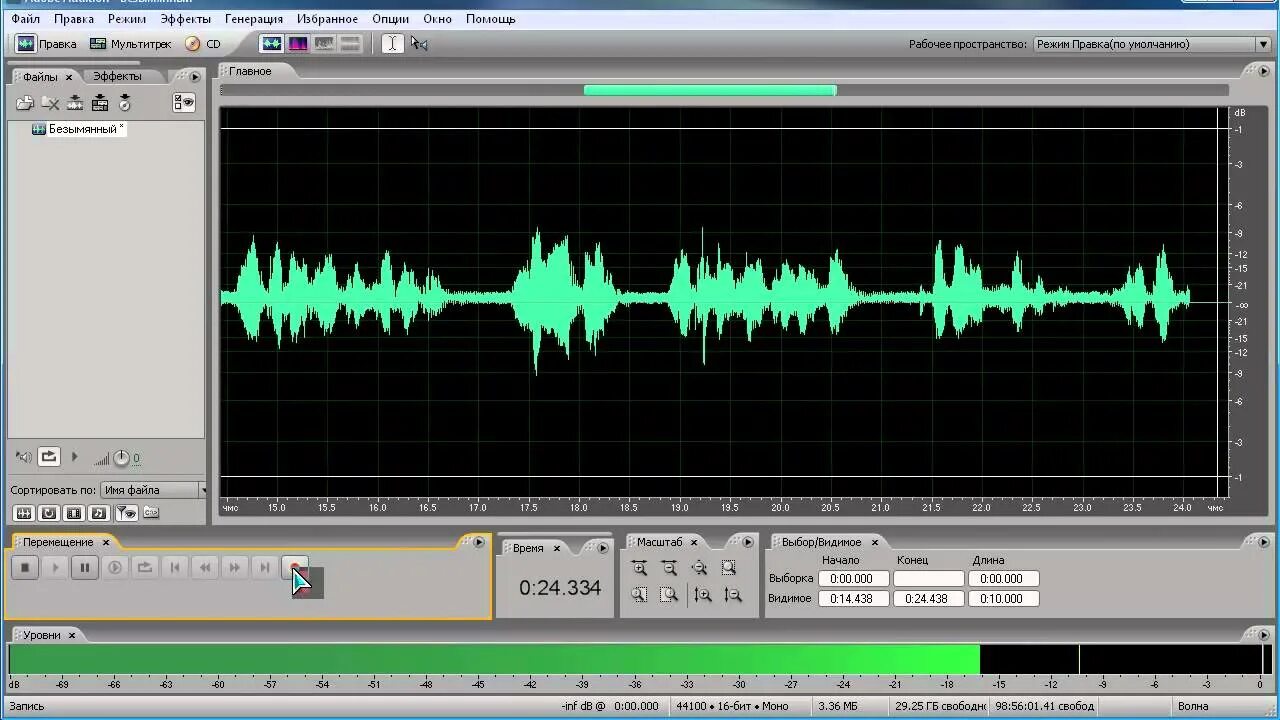Toggle show loop files filter

pyautogui.click(x=49, y=513)
